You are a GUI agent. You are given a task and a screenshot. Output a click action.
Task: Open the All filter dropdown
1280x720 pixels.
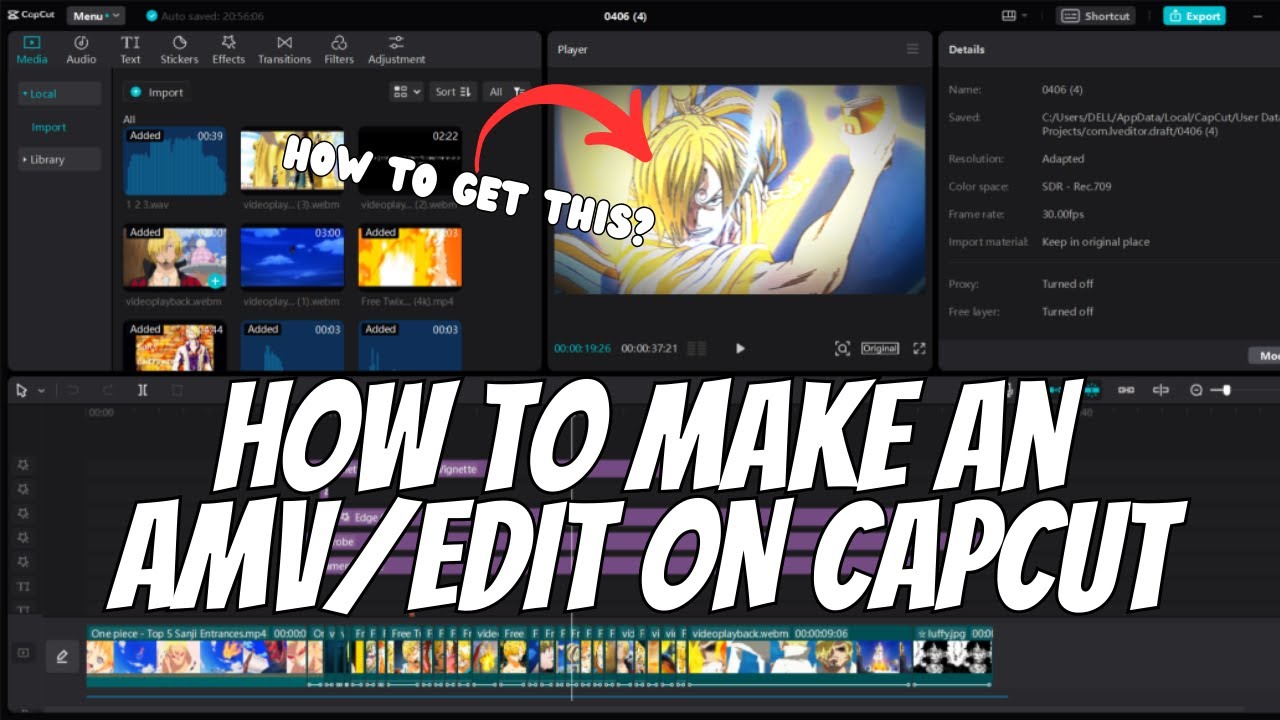pos(506,91)
